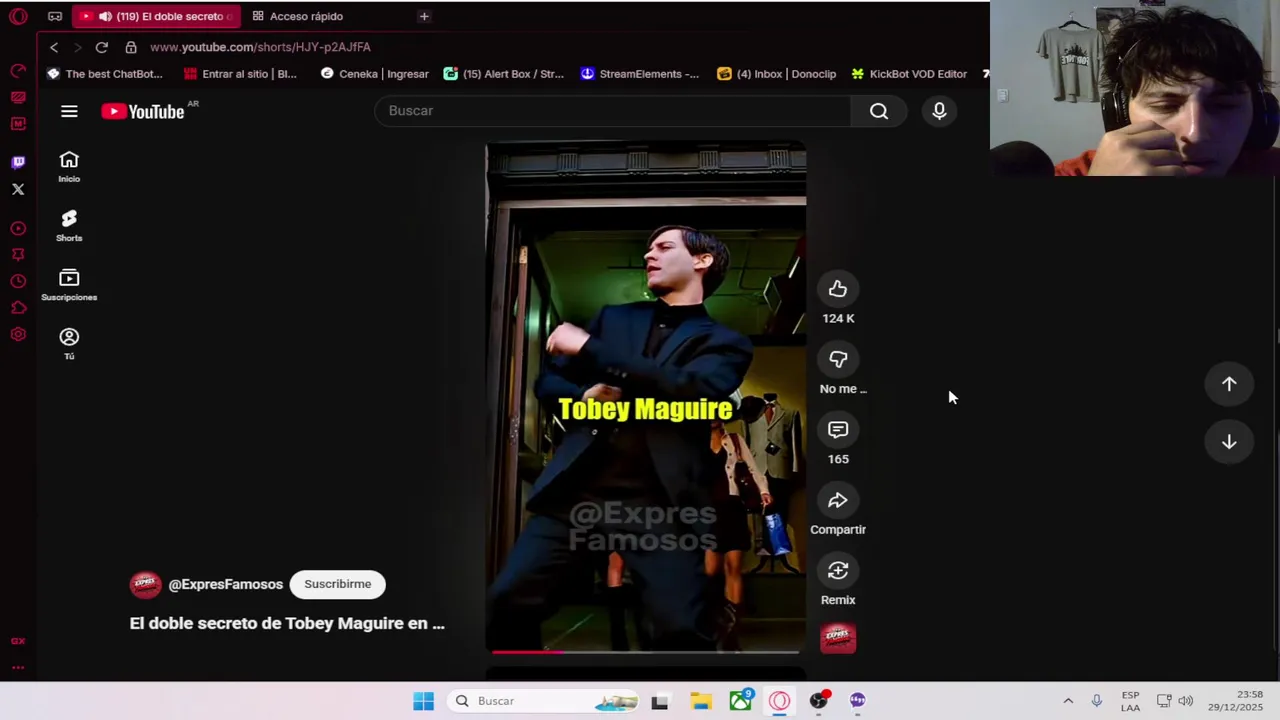Image resolution: width=1280 pixels, height=720 pixels.
Task: Open 'The best ChatBot...' bookmark
Action: 105,74
